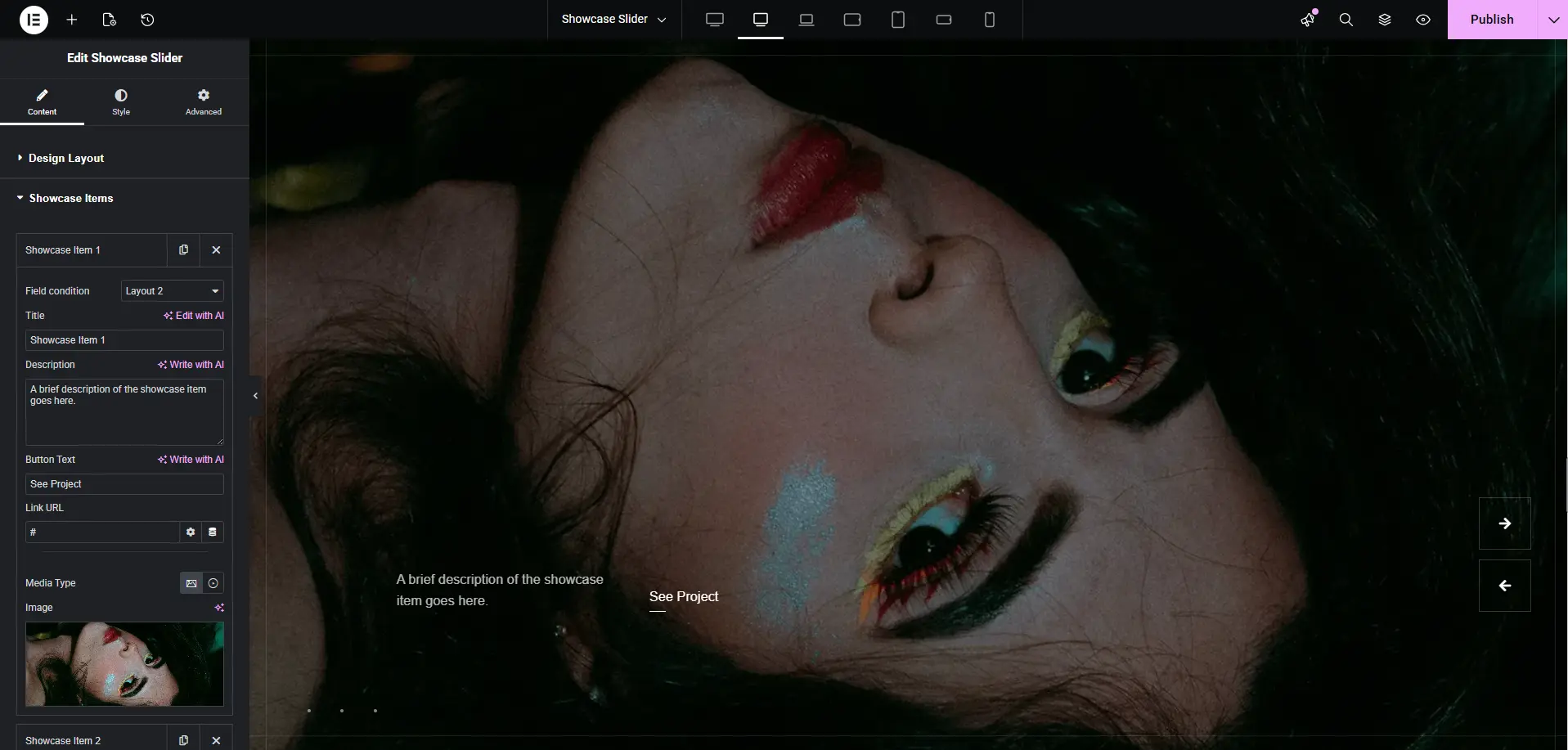Use Write with AI for the Description

click(191, 365)
